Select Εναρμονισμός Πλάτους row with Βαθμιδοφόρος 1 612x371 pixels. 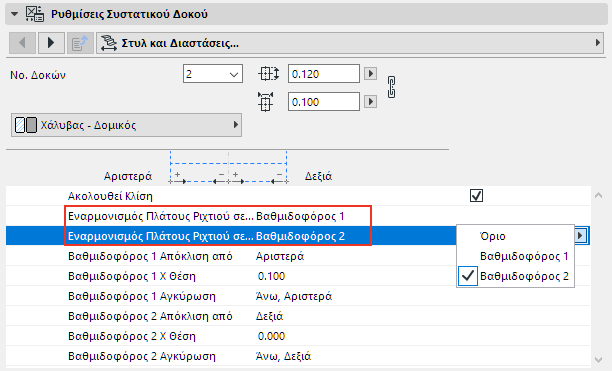[x=298, y=216]
